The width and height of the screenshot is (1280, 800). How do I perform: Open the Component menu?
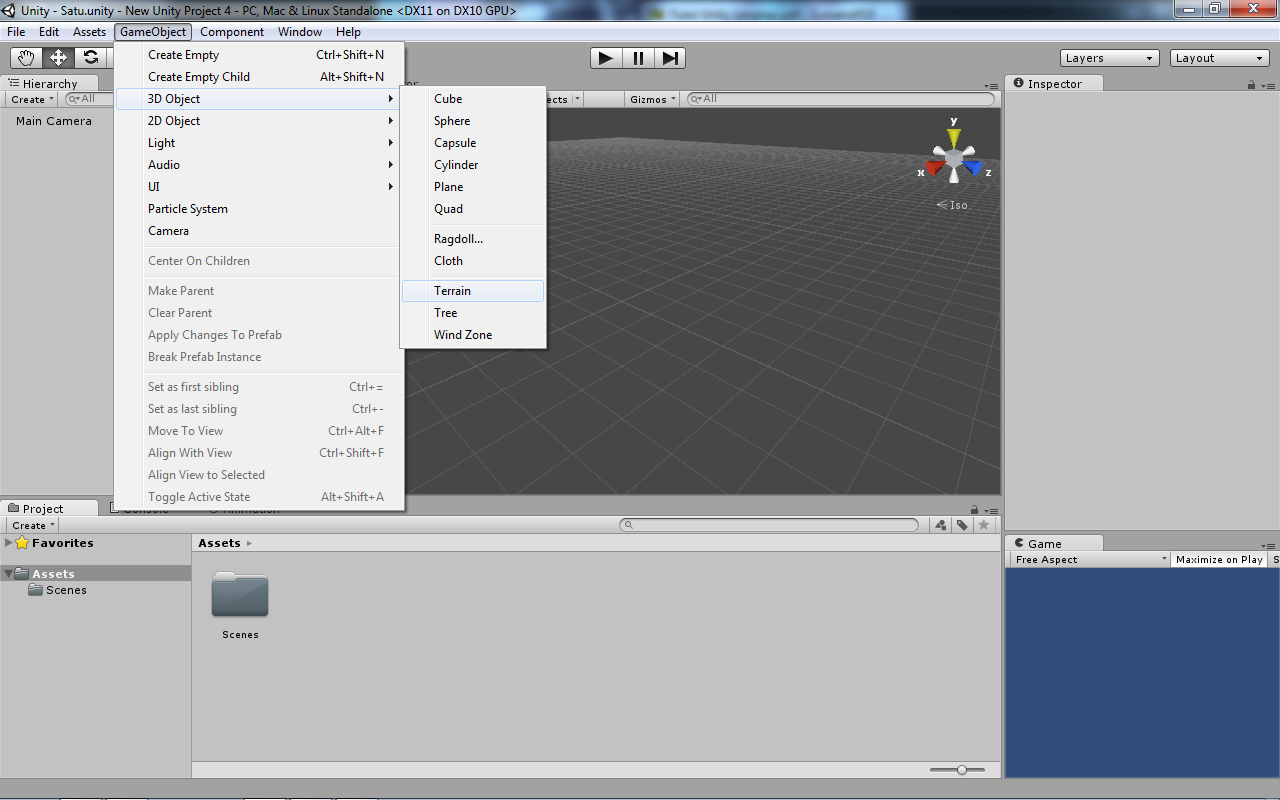[232, 32]
